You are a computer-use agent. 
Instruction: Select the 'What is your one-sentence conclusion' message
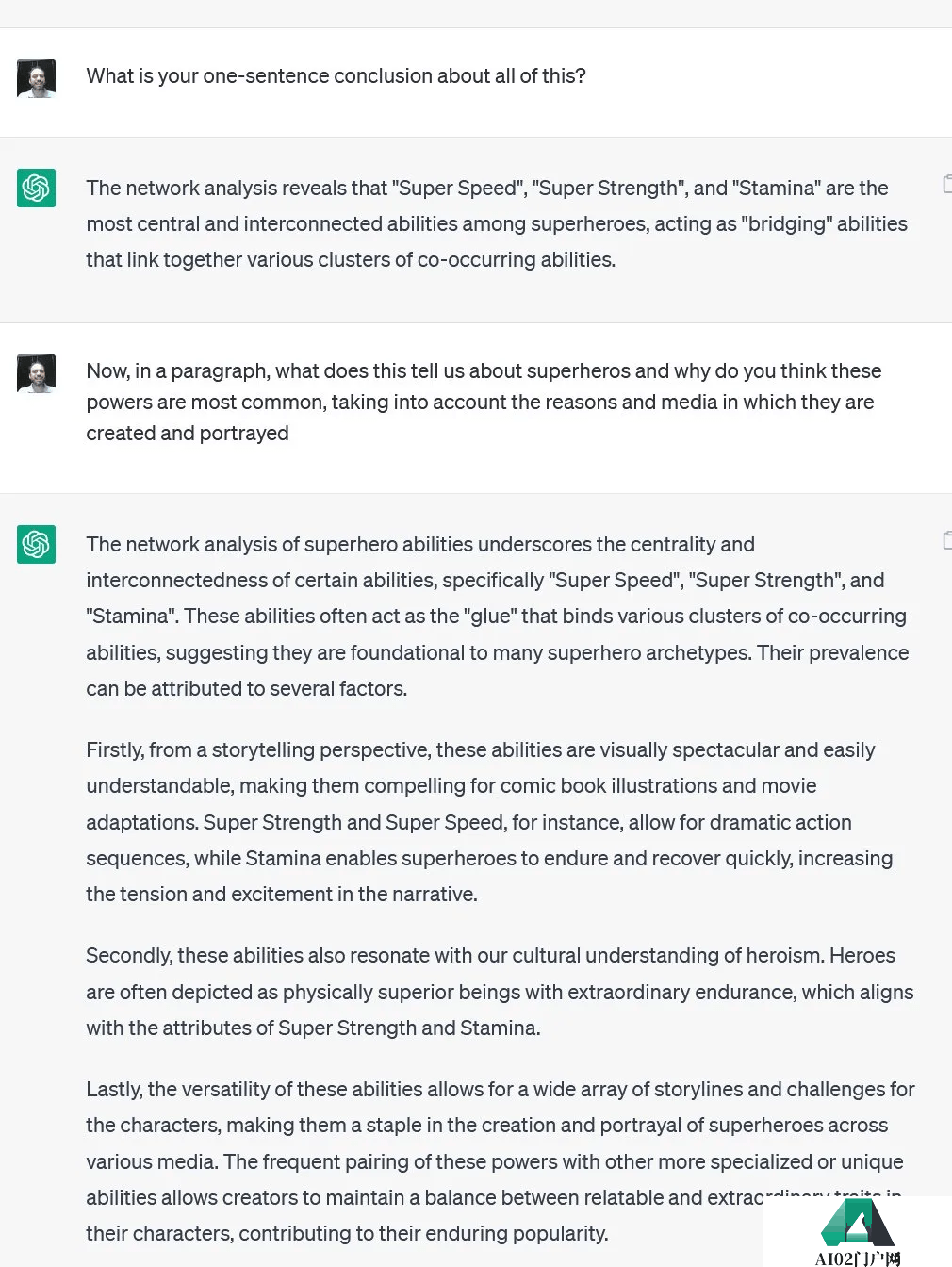[336, 76]
